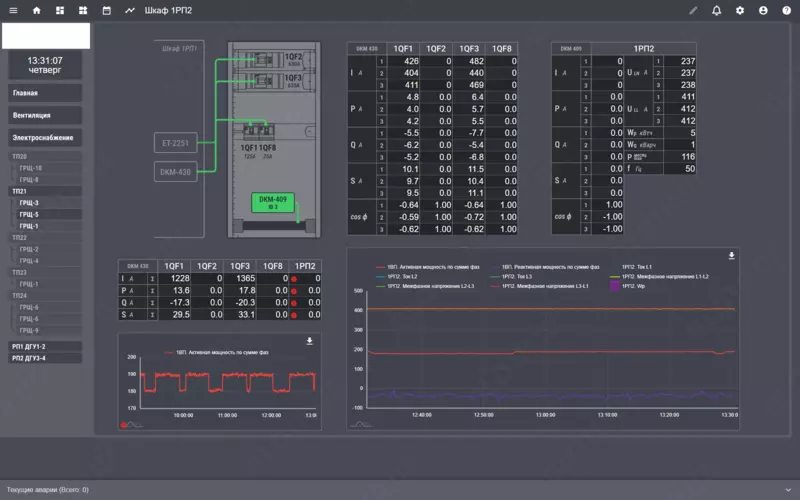This screenshot has height=500, width=800.
Task: Click curve icon under large chart
Action: [x=361, y=424]
